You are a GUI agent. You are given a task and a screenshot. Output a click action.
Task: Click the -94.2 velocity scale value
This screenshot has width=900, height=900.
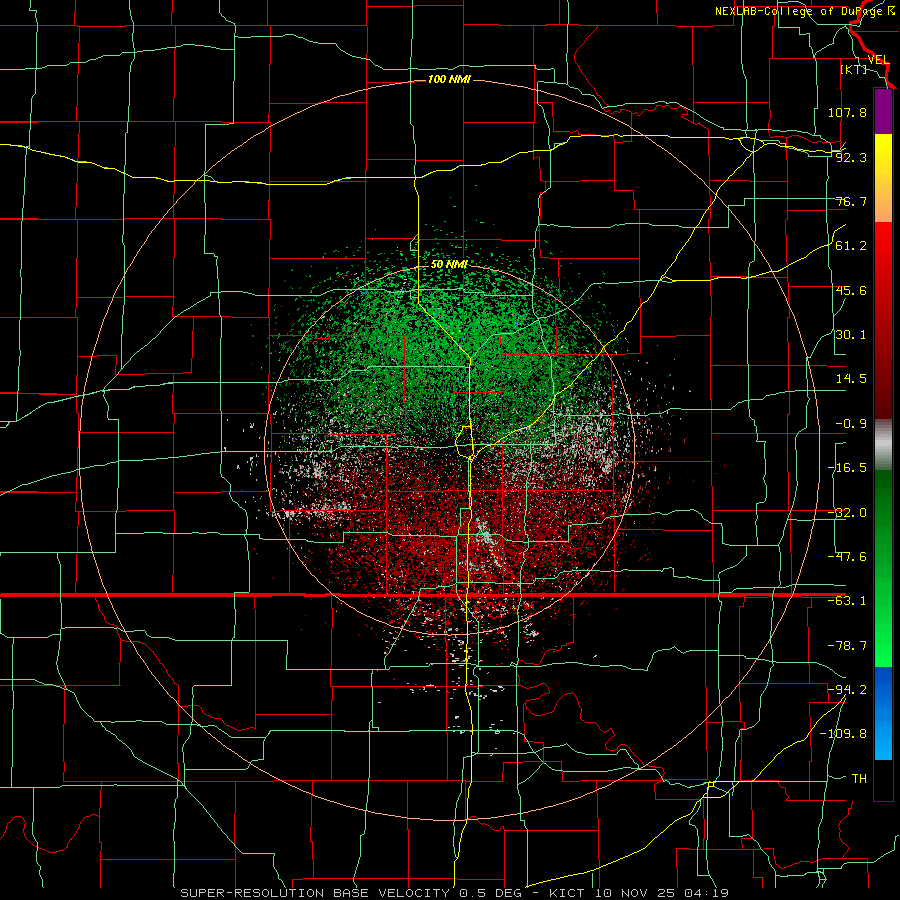click(847, 689)
